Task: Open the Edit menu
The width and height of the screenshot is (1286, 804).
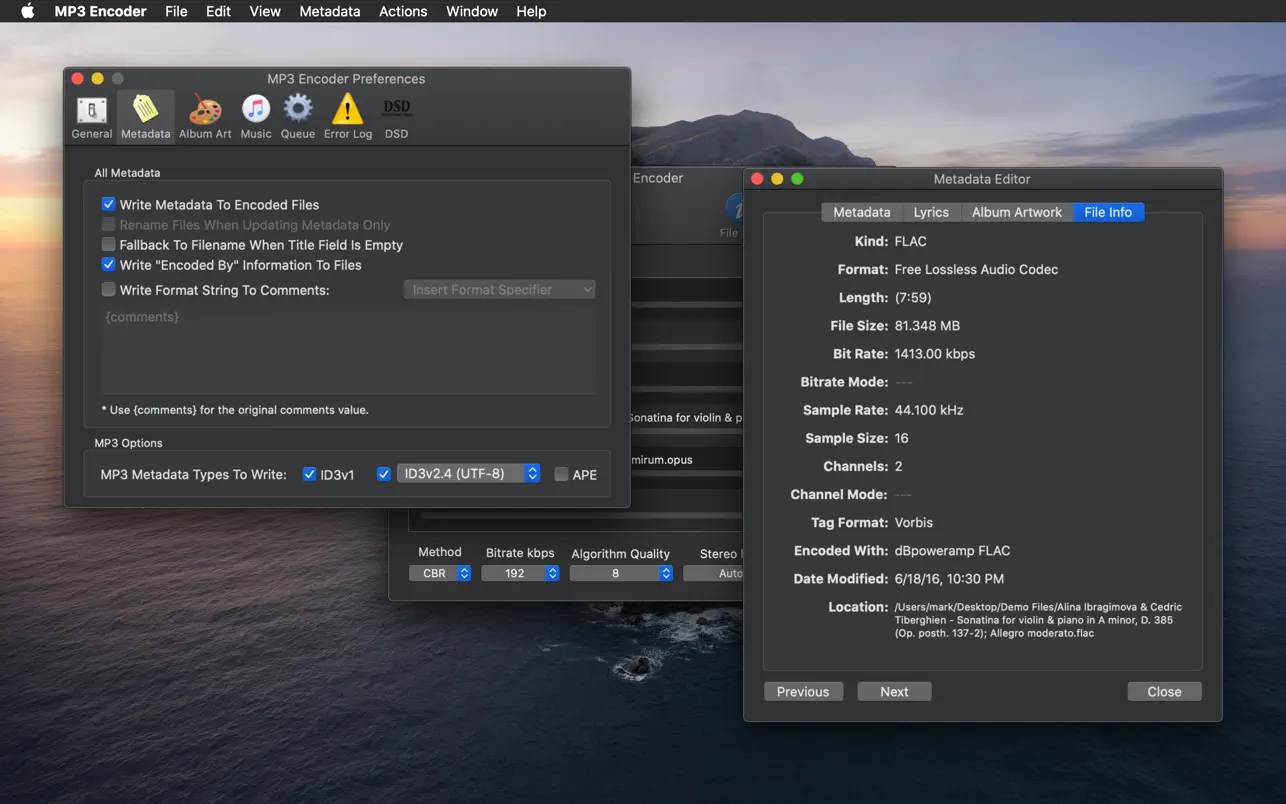Action: point(218,11)
